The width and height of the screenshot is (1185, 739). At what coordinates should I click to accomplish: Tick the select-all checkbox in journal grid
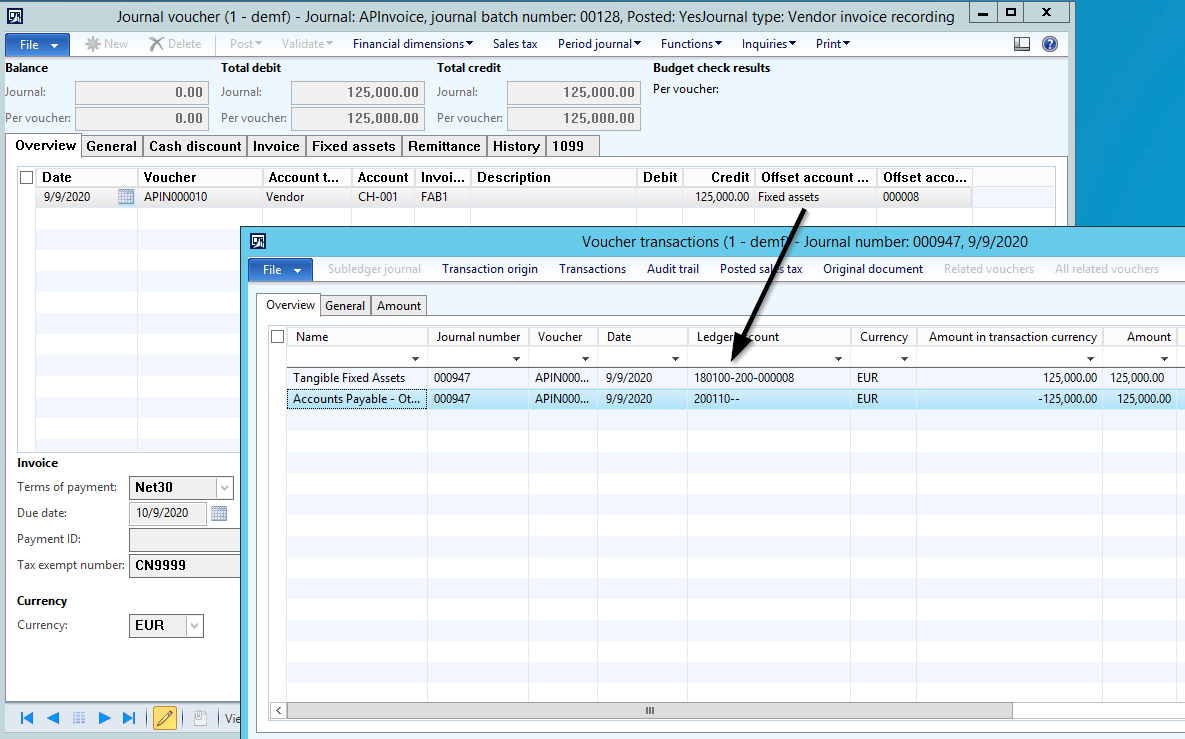(x=27, y=178)
